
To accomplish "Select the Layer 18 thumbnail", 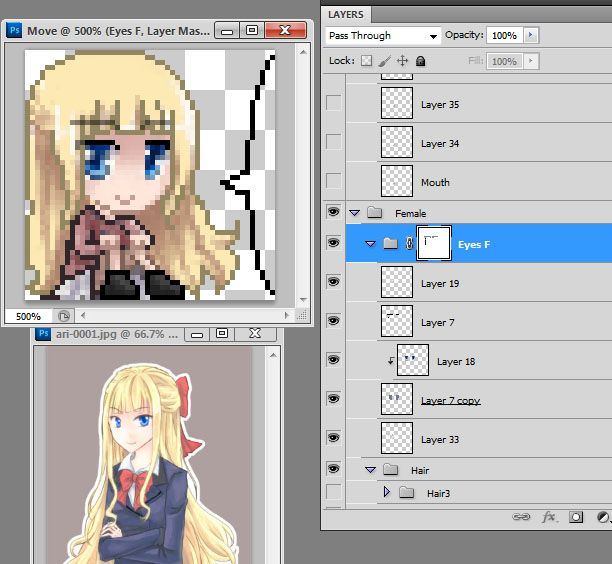I will pyautogui.click(x=413, y=359).
